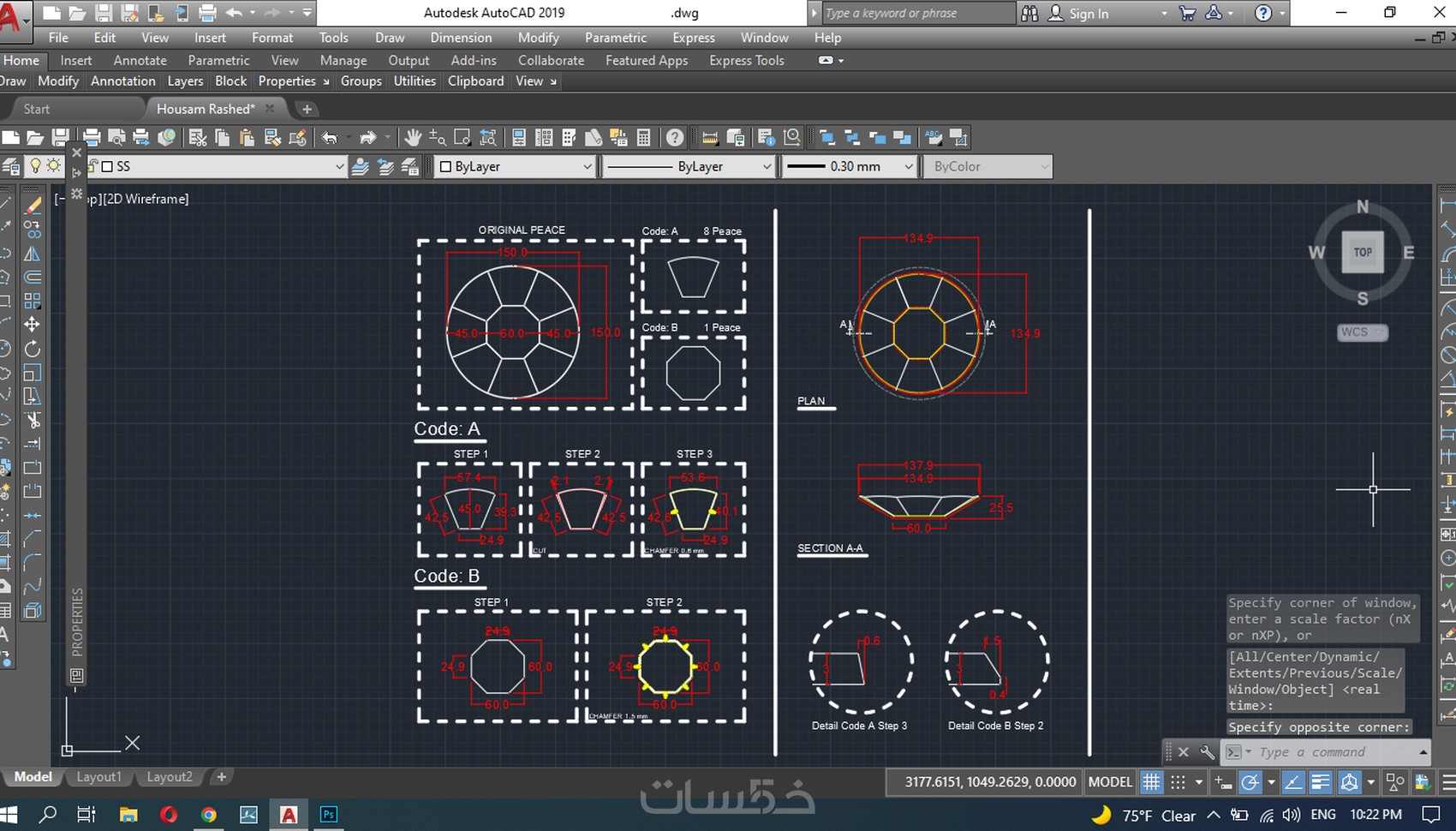Select the Mirror tool in left toolbar
The image size is (1456, 831).
tap(32, 254)
